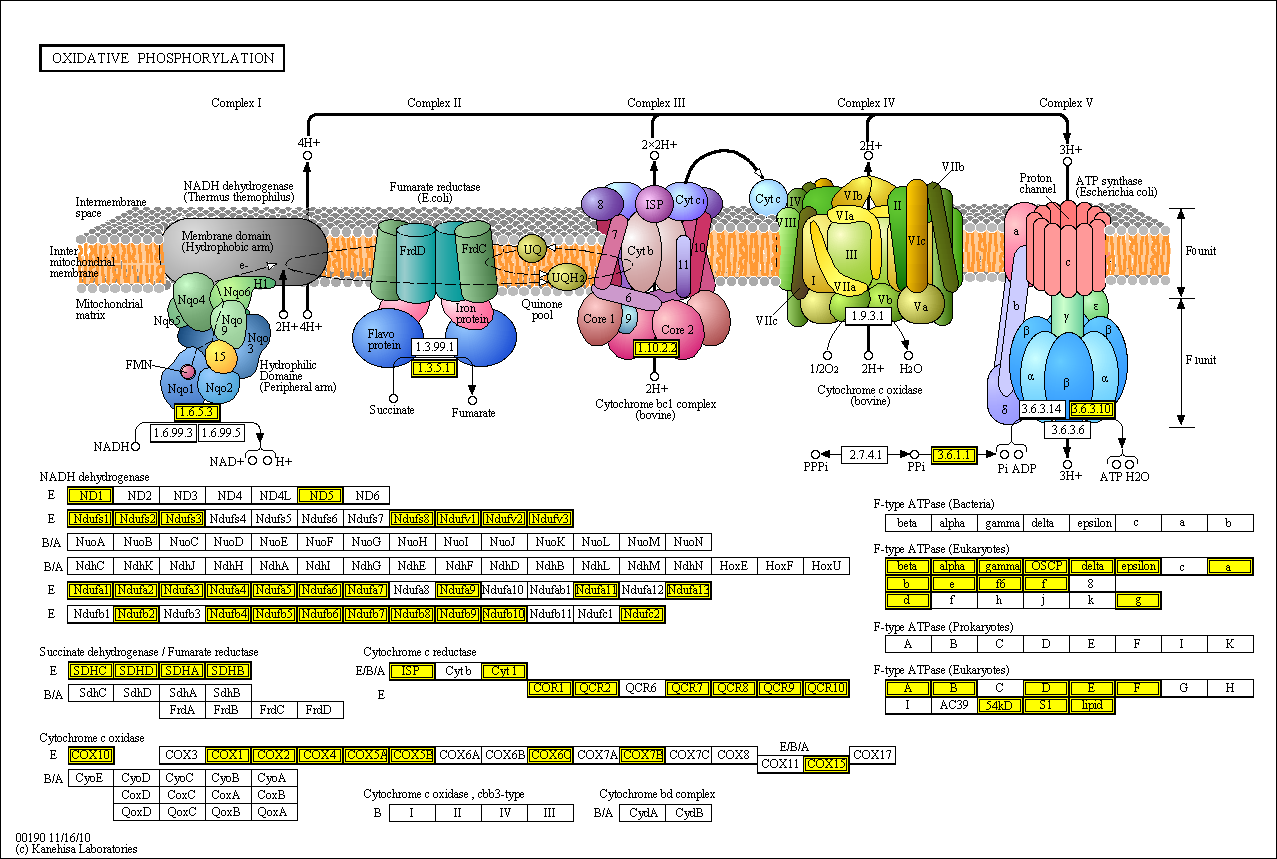This screenshot has width=1277, height=859.
Task: Click the Core 2 subunit shape
Action: (679, 329)
